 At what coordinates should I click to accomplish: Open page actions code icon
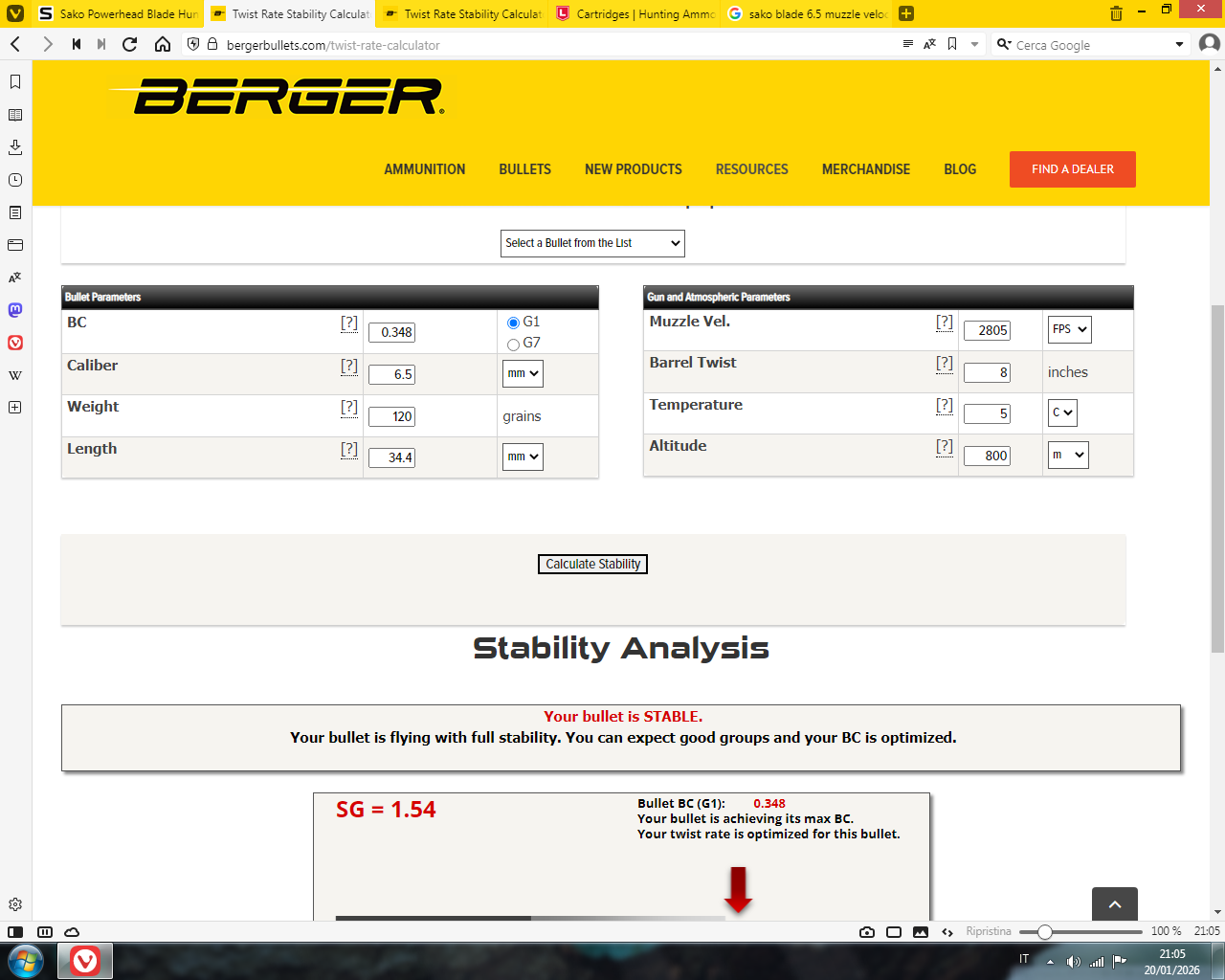(x=947, y=931)
